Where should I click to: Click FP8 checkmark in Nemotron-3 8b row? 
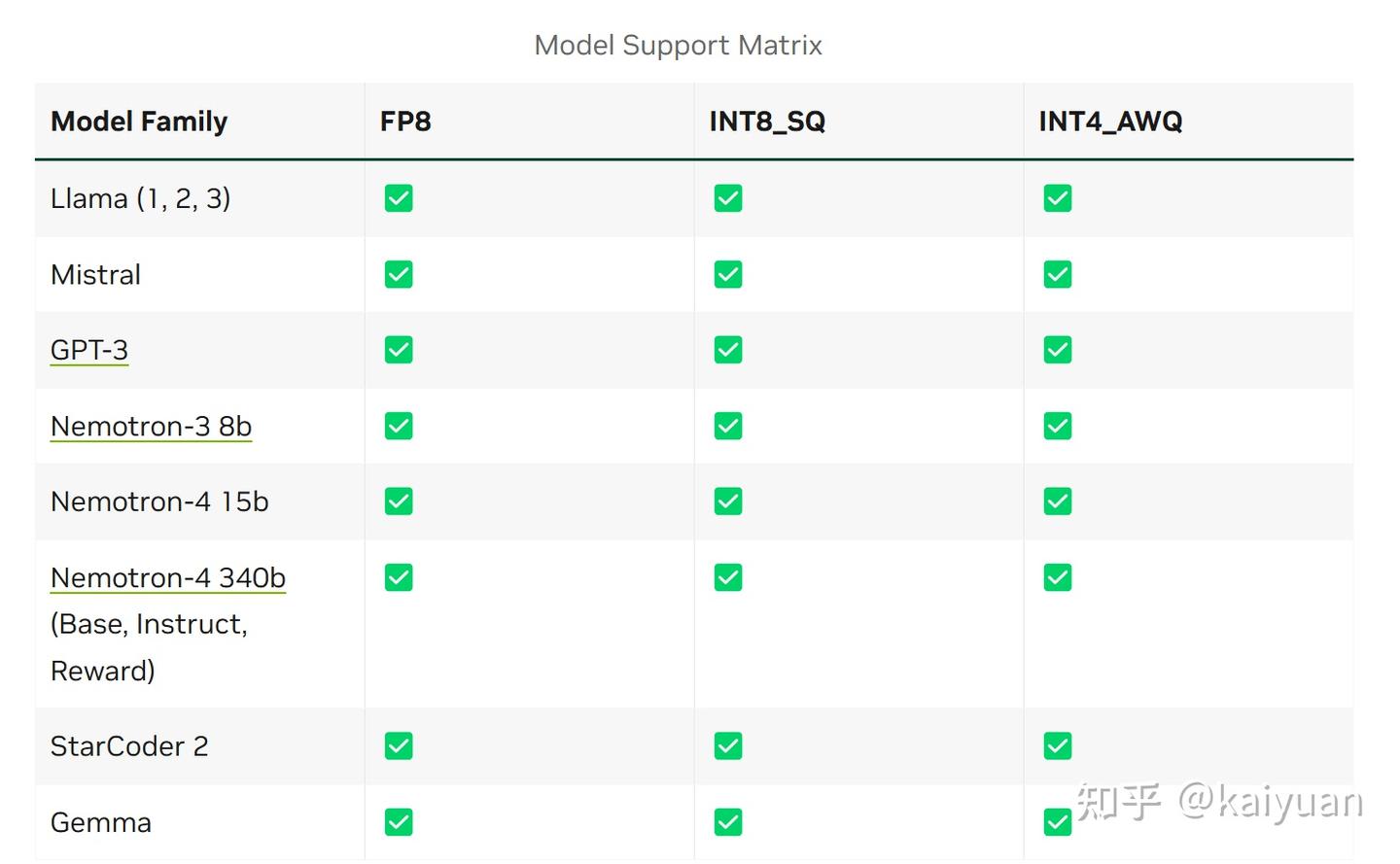(x=399, y=427)
